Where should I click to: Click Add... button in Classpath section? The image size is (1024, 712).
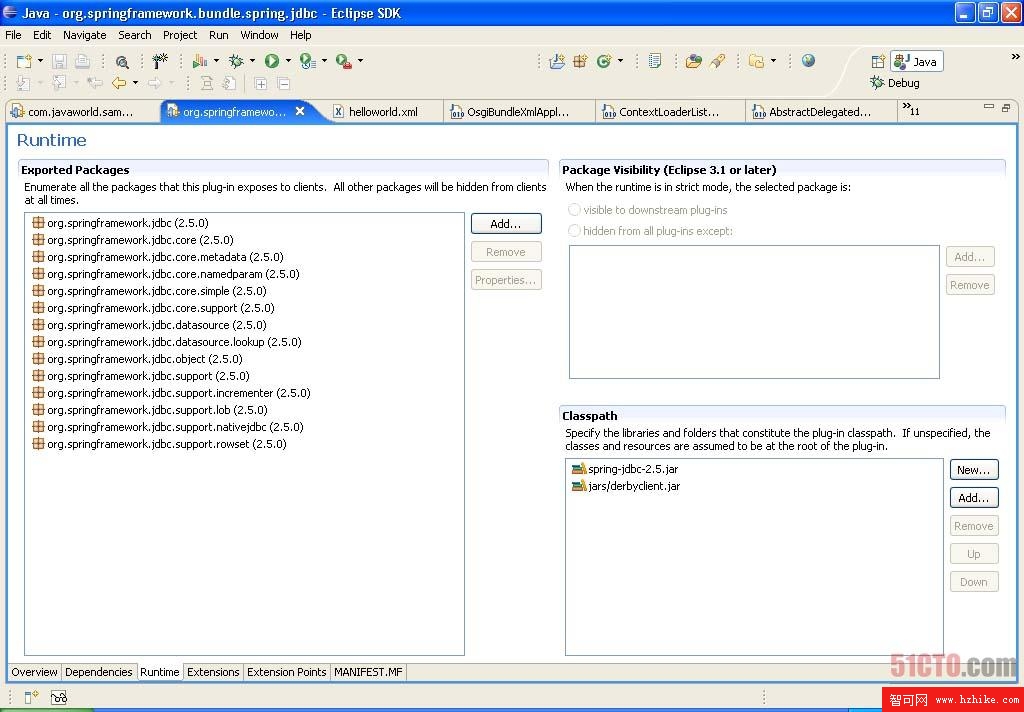point(974,498)
